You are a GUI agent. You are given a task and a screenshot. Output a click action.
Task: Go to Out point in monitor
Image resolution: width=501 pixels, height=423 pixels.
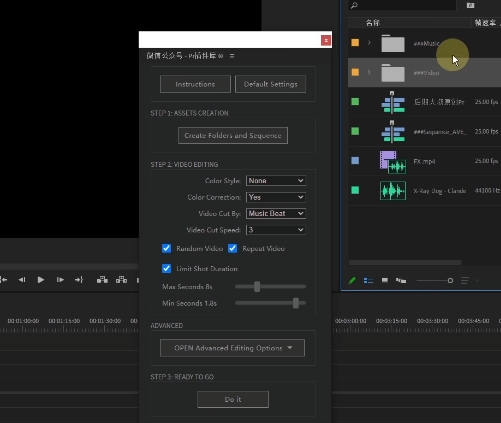point(79,280)
